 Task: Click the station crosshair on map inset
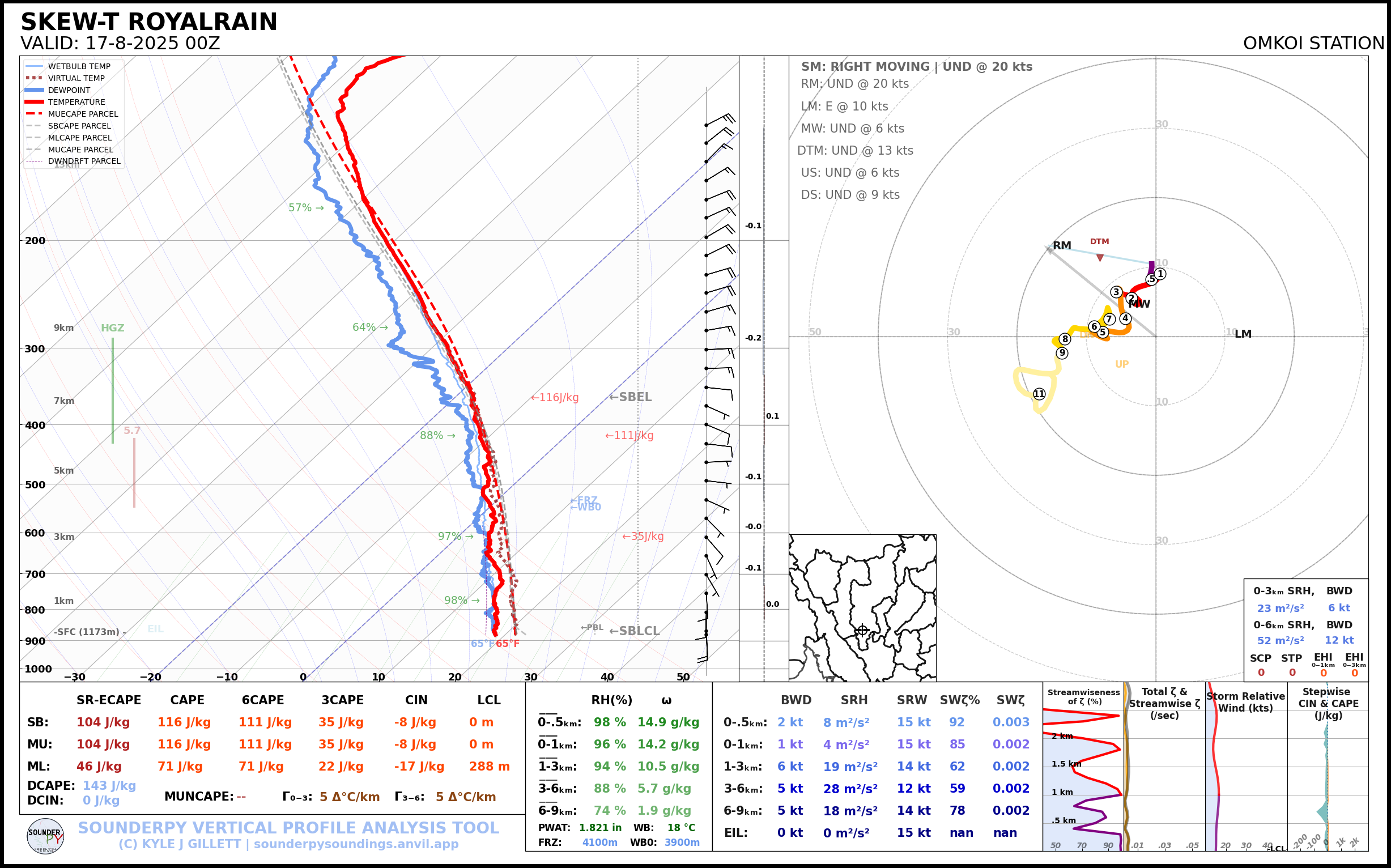862,631
